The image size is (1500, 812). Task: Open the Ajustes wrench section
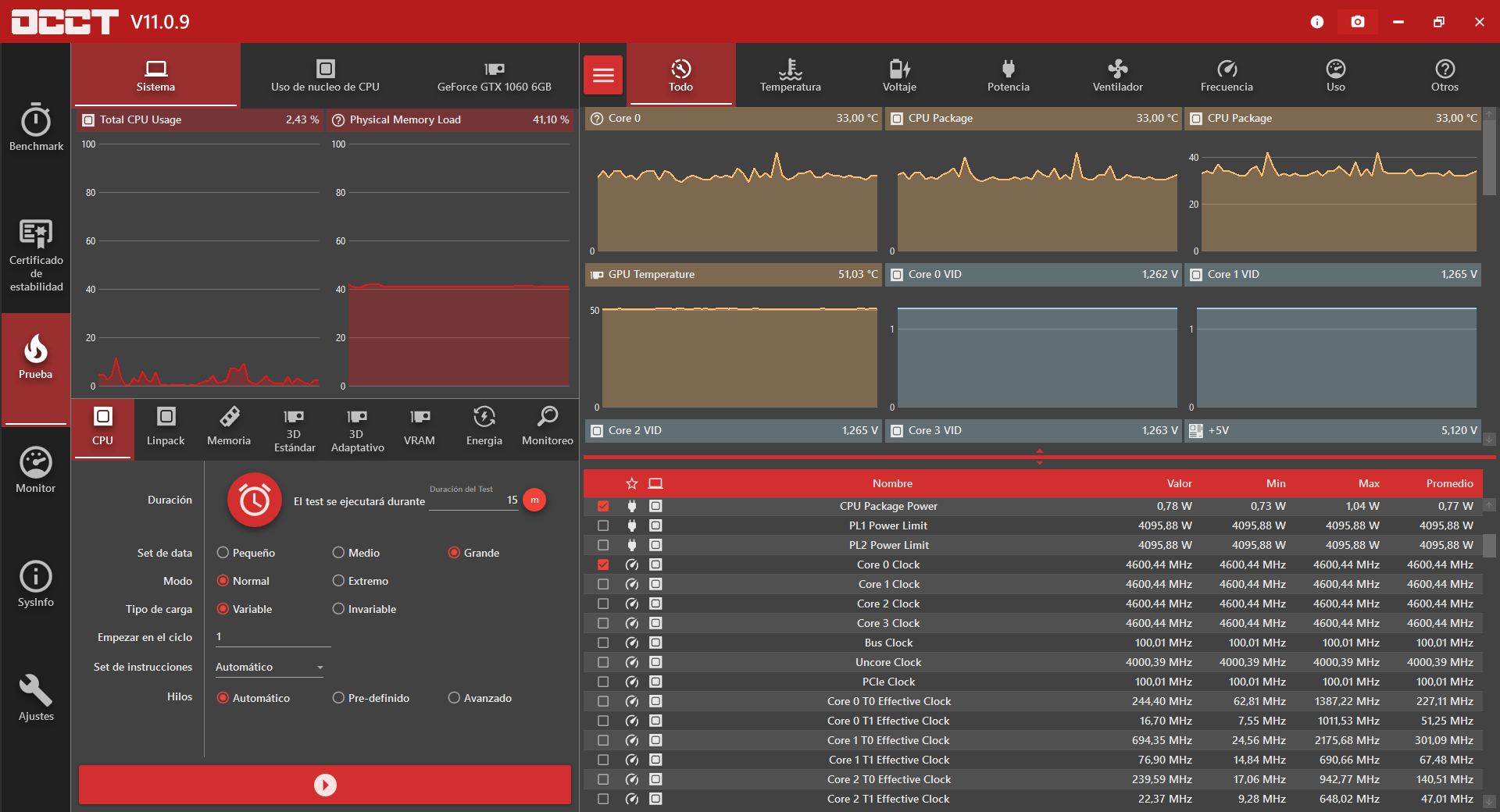pos(36,698)
